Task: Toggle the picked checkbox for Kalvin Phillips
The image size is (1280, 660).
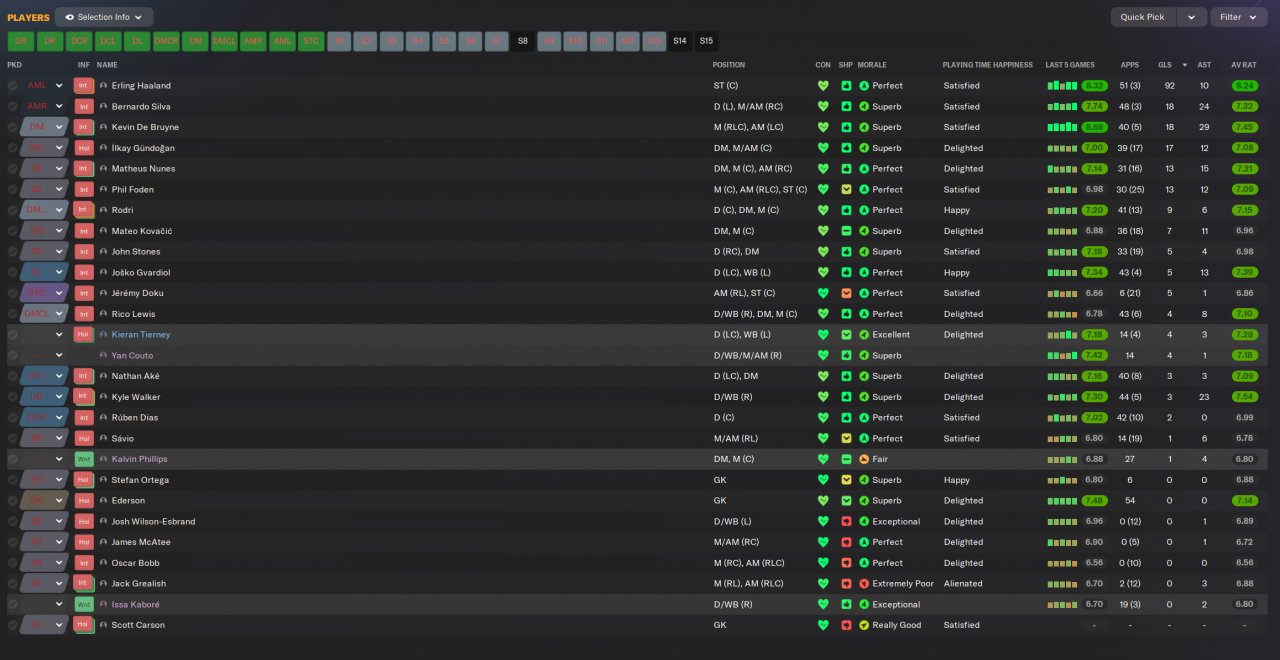Action: [13, 460]
